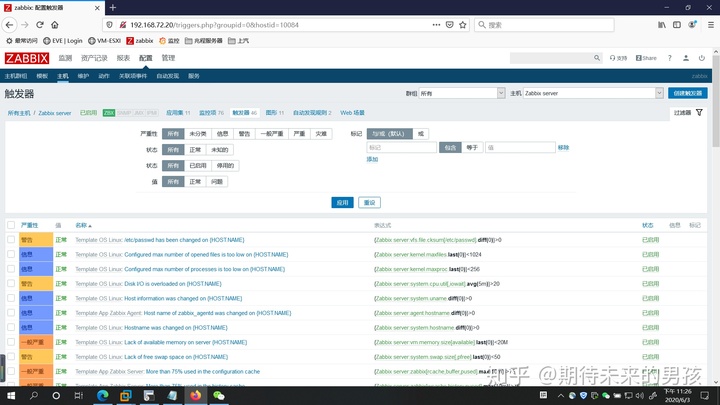Open the host group dropdown
This screenshot has height=405, width=720.
[x=461, y=93]
